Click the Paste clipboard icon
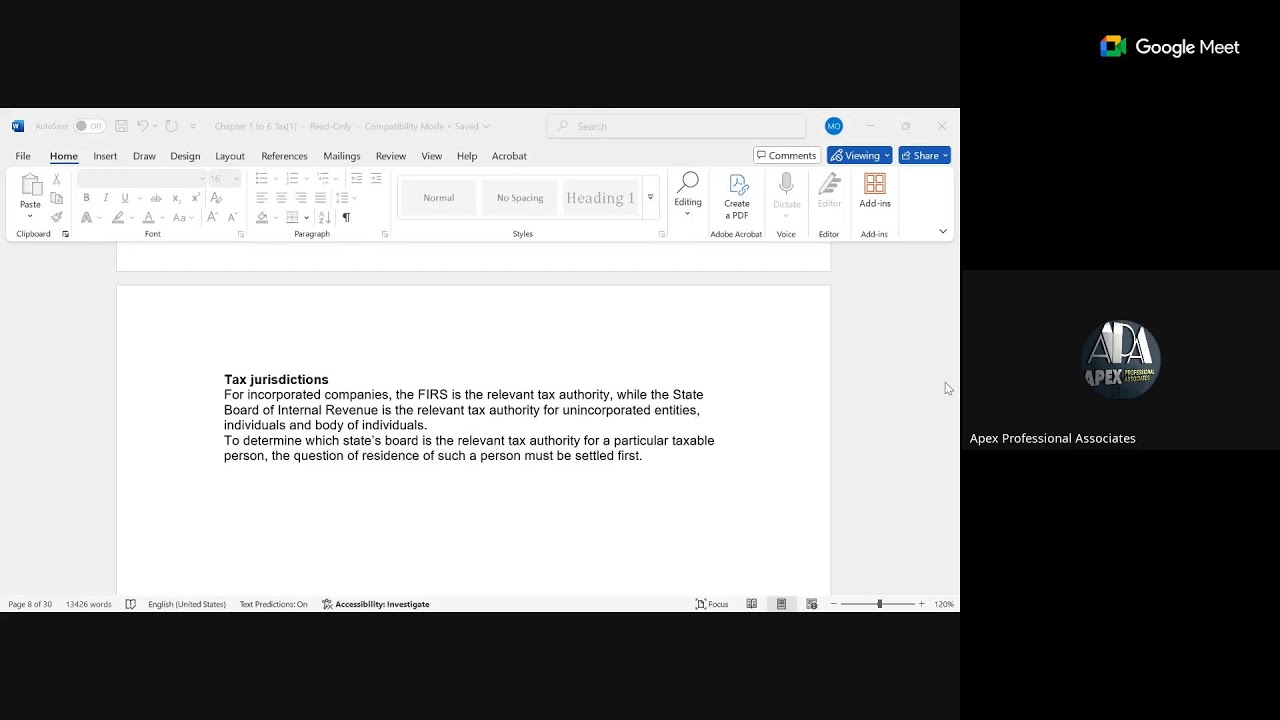This screenshot has height=720, width=1280. pos(31,186)
